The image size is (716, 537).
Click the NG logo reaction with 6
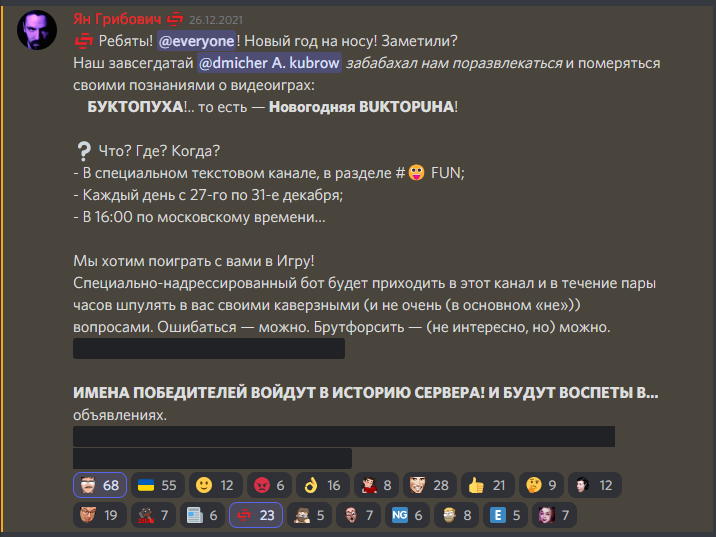coord(408,516)
